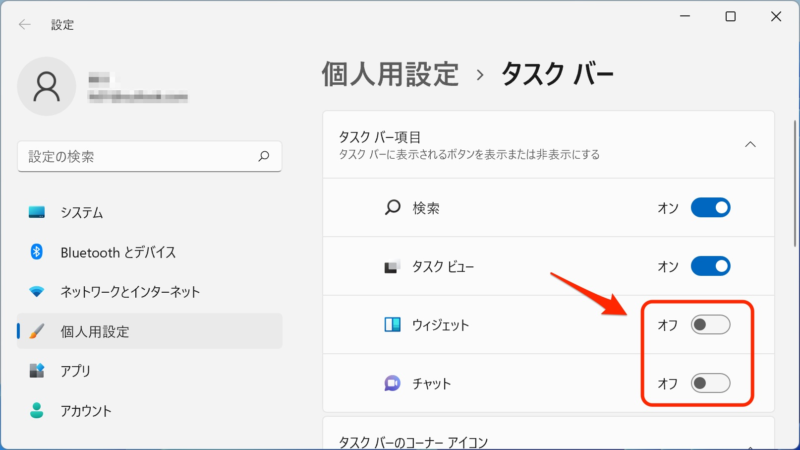Click the タスク バー項目 header text
This screenshot has height=450, width=800.
pyautogui.click(x=380, y=137)
